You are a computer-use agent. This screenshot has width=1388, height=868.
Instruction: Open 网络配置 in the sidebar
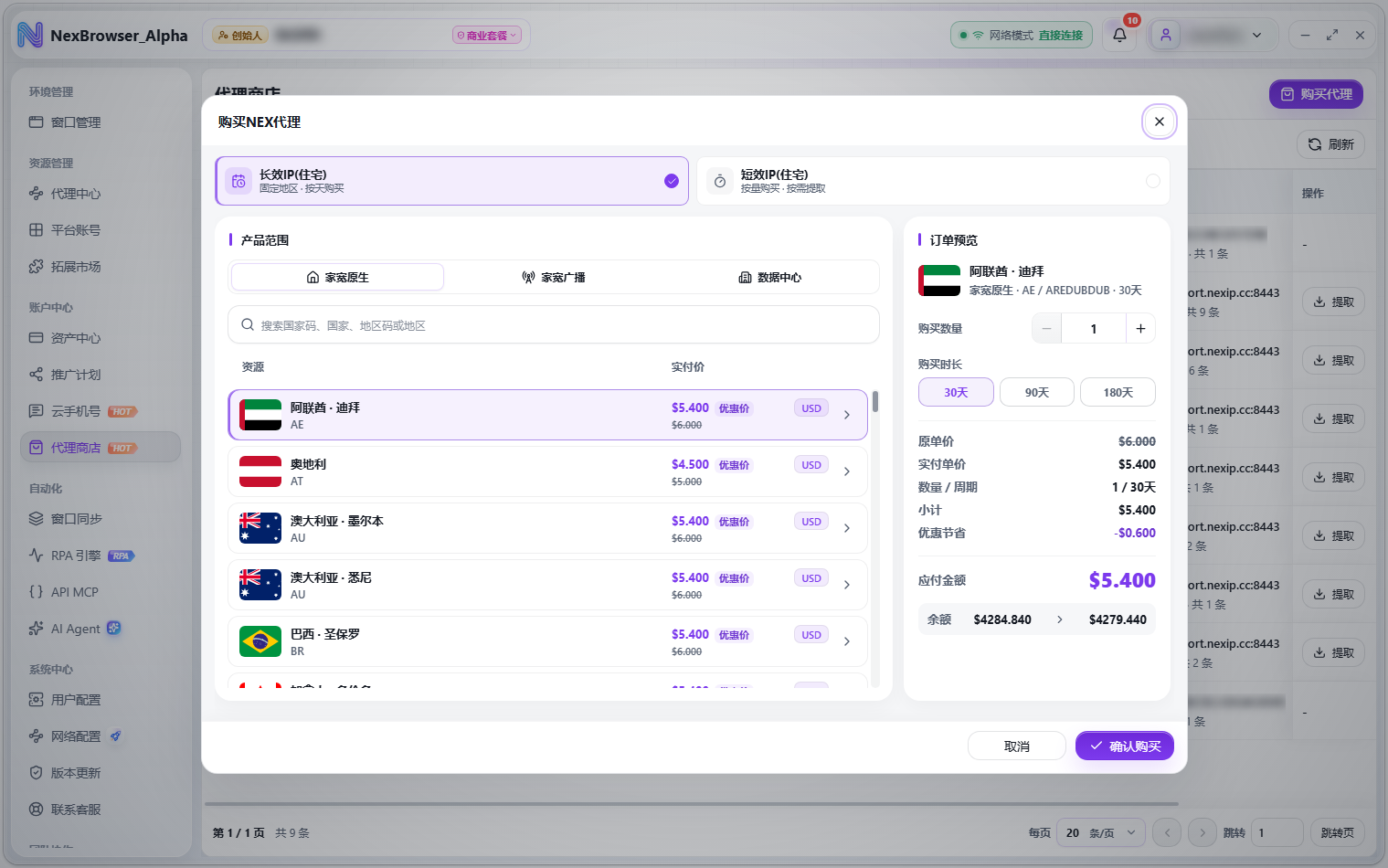point(101,736)
